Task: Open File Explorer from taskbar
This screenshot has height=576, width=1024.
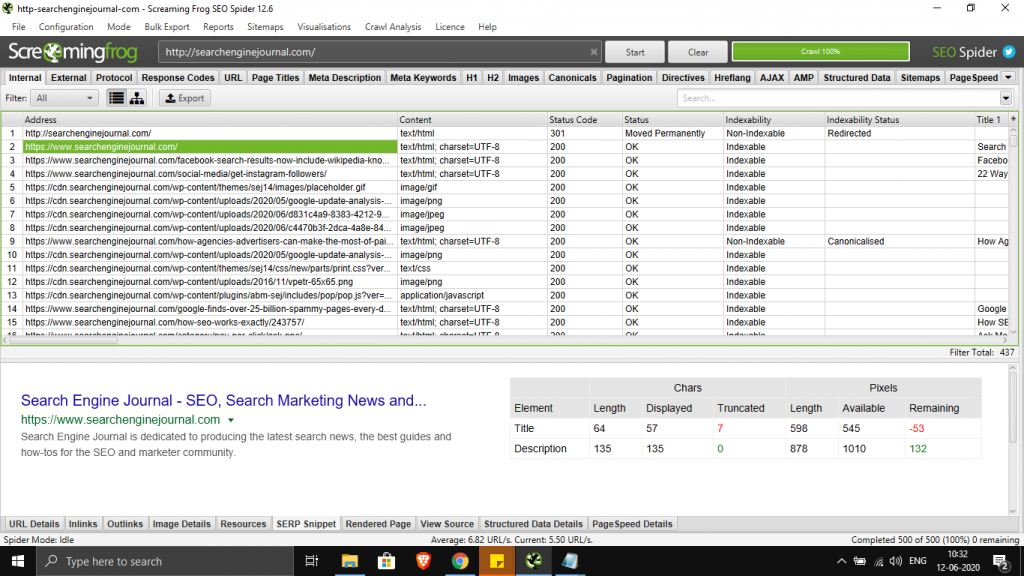Action: [x=349, y=561]
